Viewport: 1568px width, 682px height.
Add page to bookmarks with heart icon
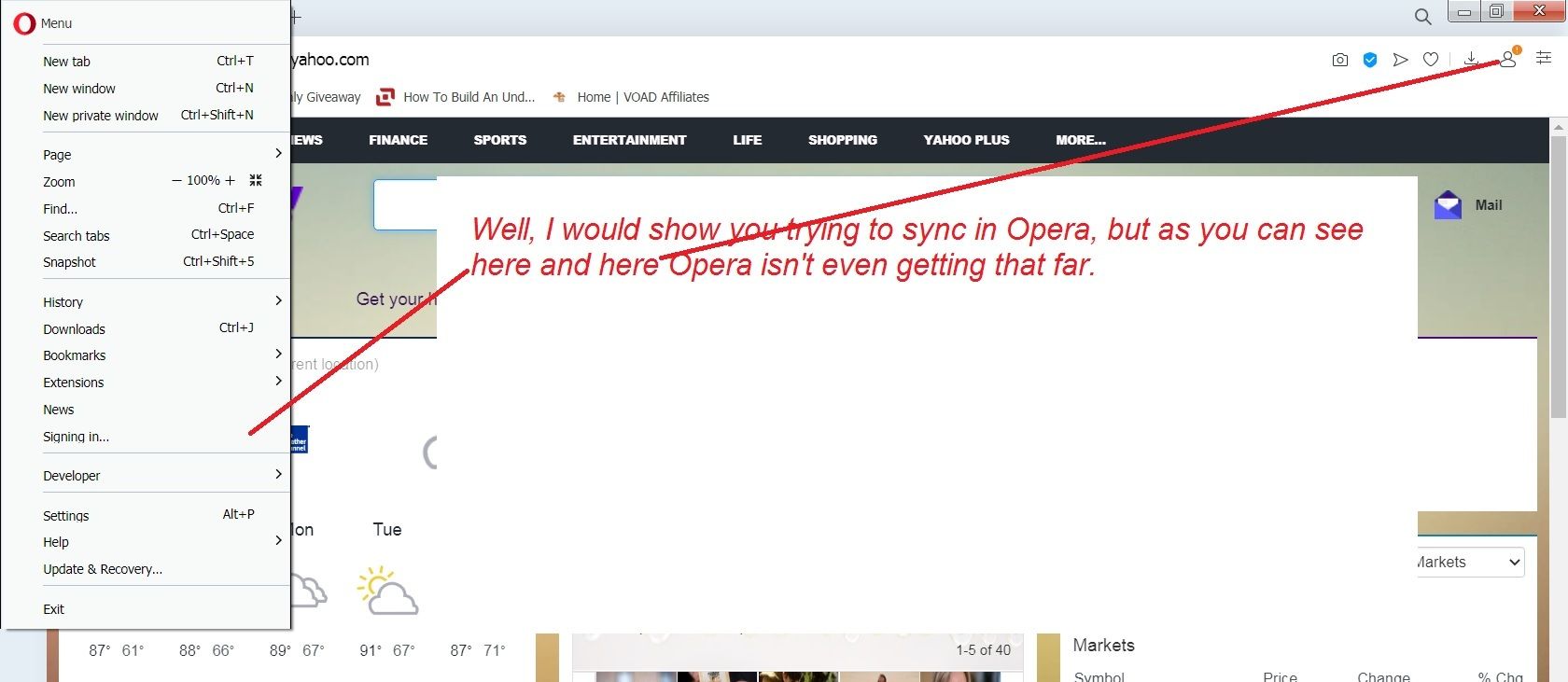click(x=1431, y=60)
